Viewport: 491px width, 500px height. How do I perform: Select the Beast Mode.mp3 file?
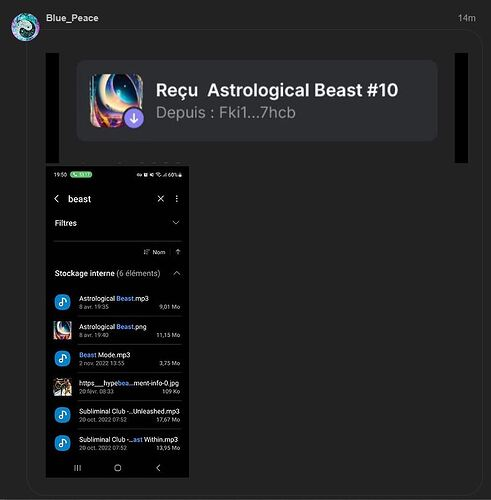click(117, 359)
